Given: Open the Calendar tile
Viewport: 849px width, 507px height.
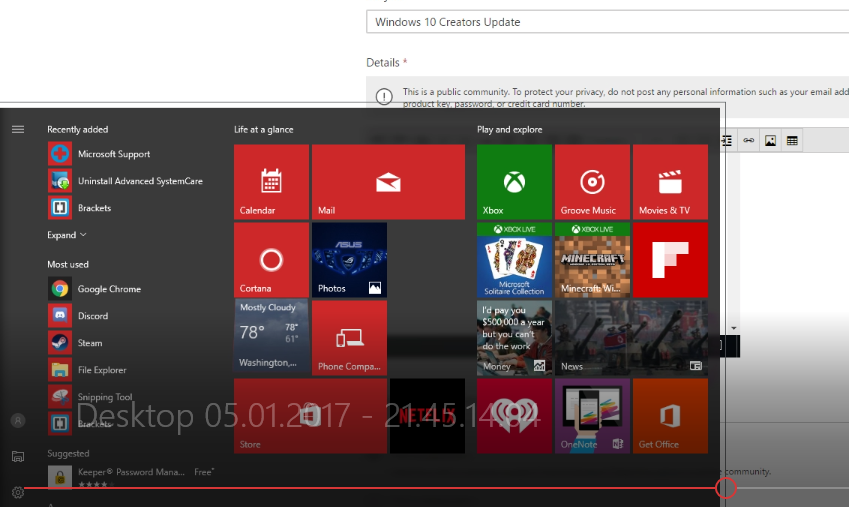Looking at the screenshot, I should (x=271, y=182).
